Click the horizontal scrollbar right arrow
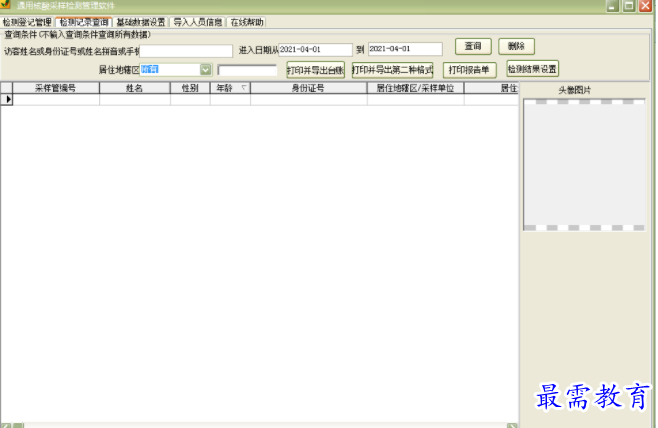The height and width of the screenshot is (428, 658). click(512, 425)
